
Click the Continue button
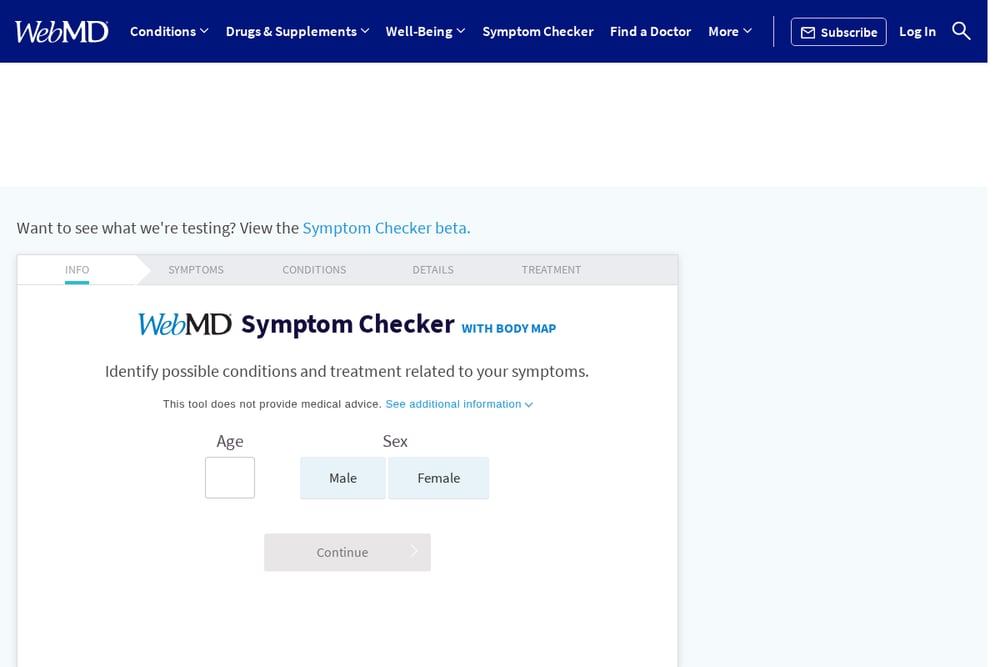347,552
